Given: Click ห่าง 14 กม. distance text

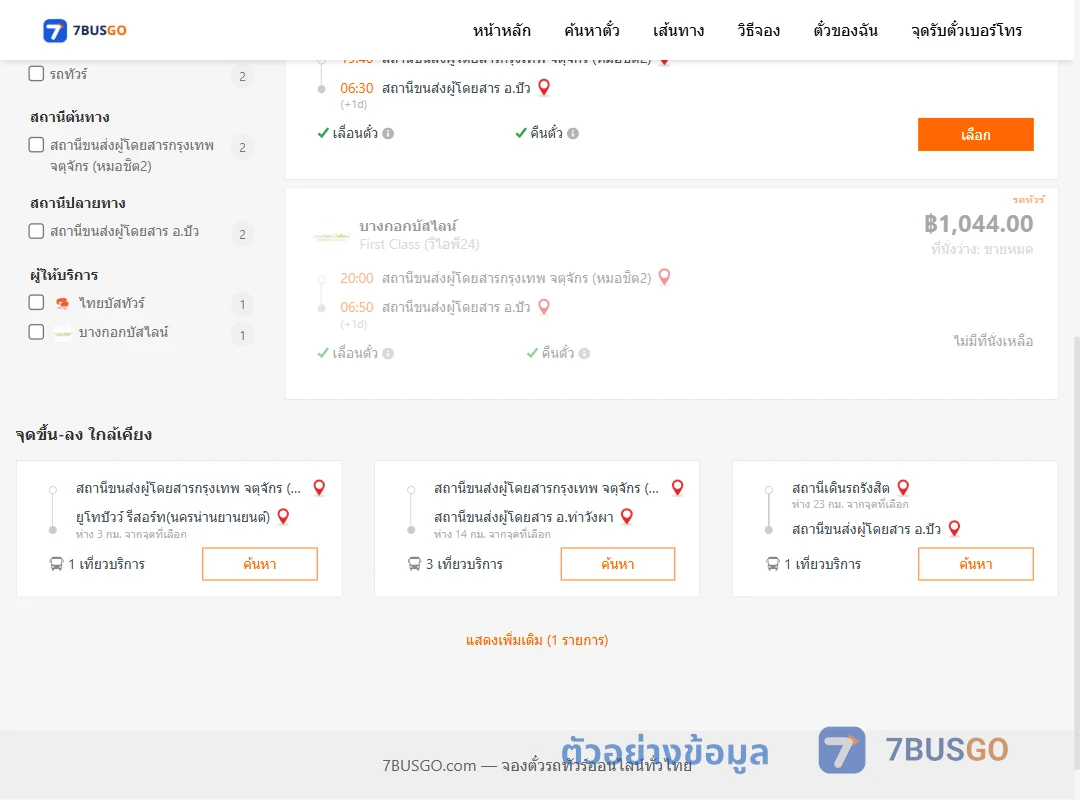Looking at the screenshot, I should (x=492, y=535).
